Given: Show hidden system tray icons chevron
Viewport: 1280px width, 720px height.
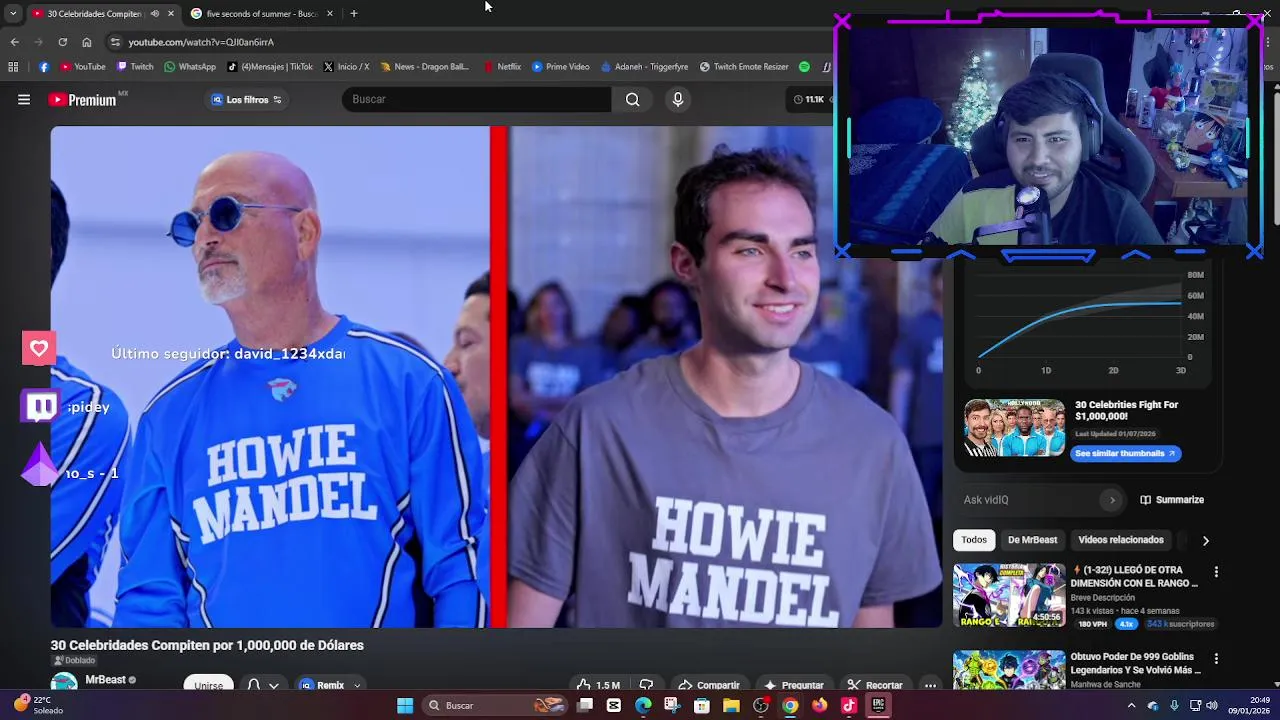Looking at the screenshot, I should pyautogui.click(x=1131, y=705).
